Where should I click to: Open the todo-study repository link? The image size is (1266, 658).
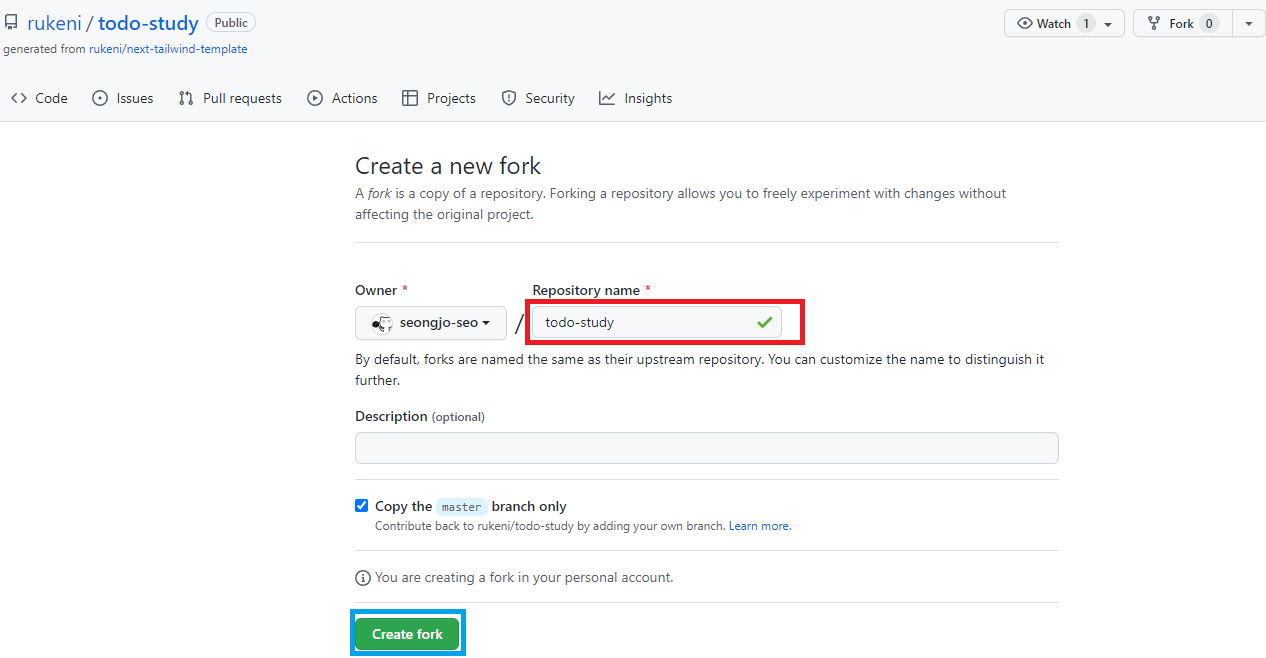148,23
